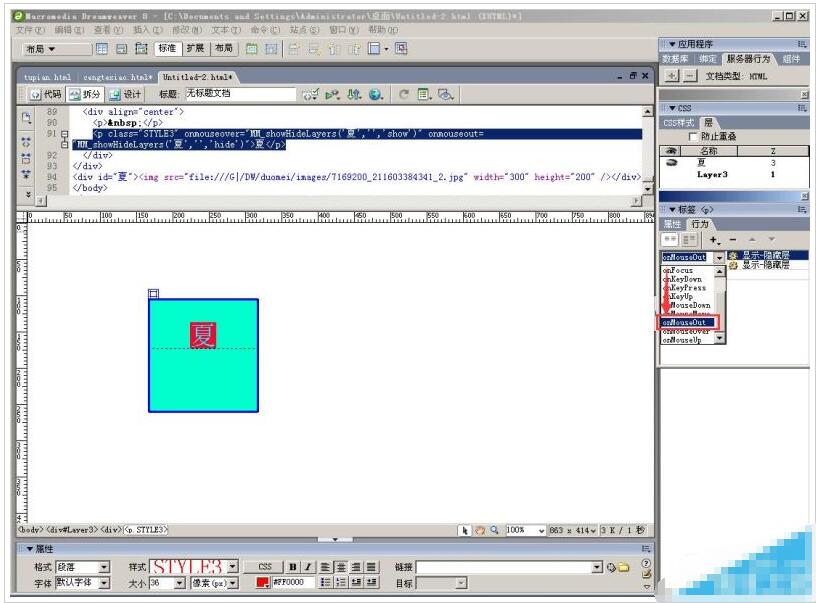
Task: Click the preview in browser globe icon
Action: coord(376,94)
